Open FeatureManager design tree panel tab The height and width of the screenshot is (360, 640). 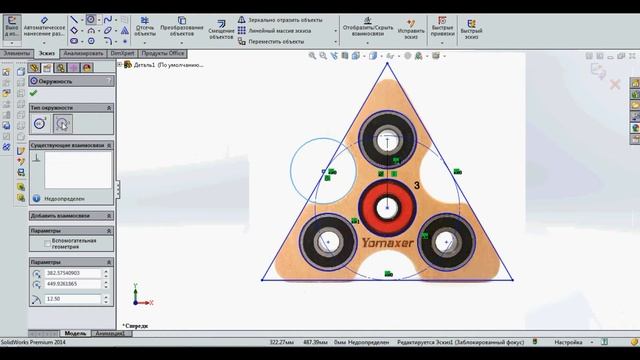coord(34,68)
